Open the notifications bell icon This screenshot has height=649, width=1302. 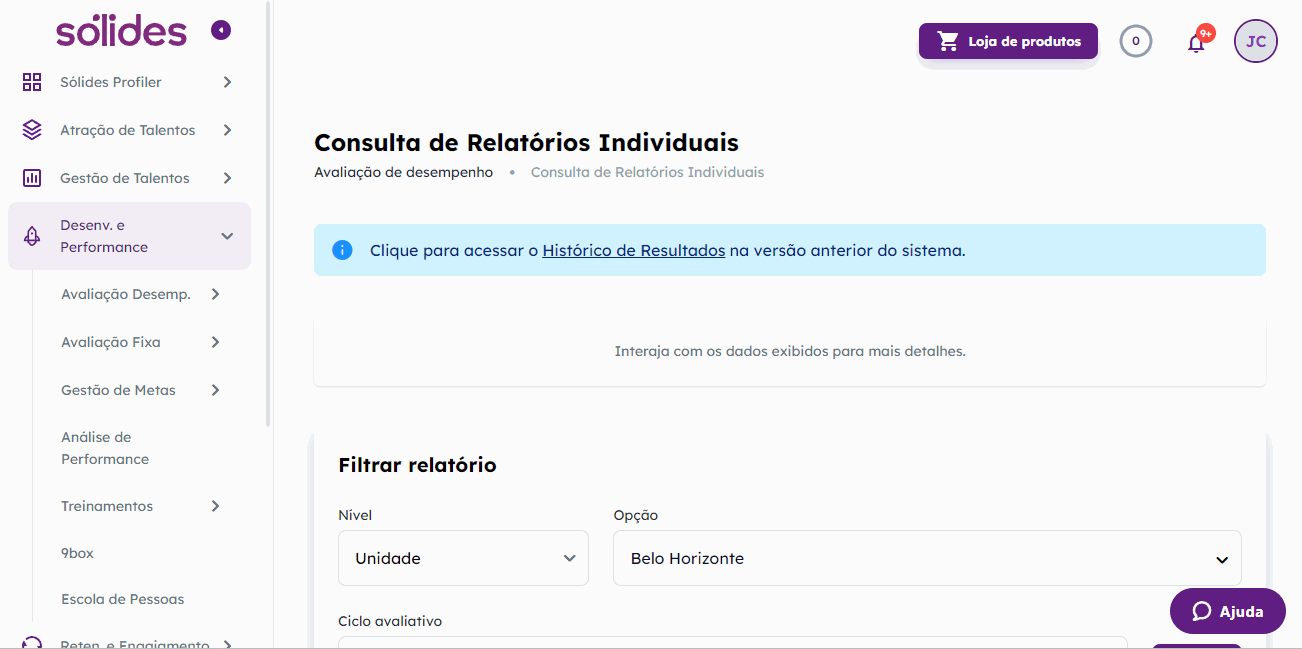coord(1196,43)
